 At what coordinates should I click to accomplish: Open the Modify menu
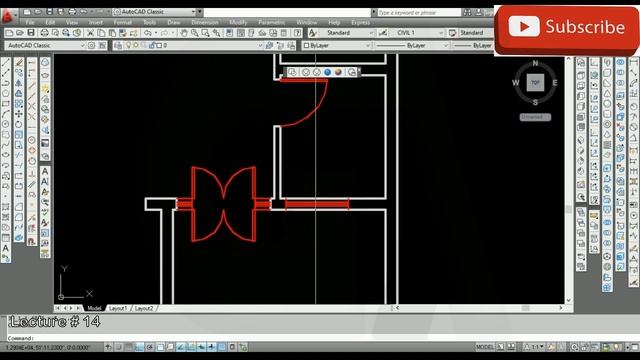[x=238, y=22]
